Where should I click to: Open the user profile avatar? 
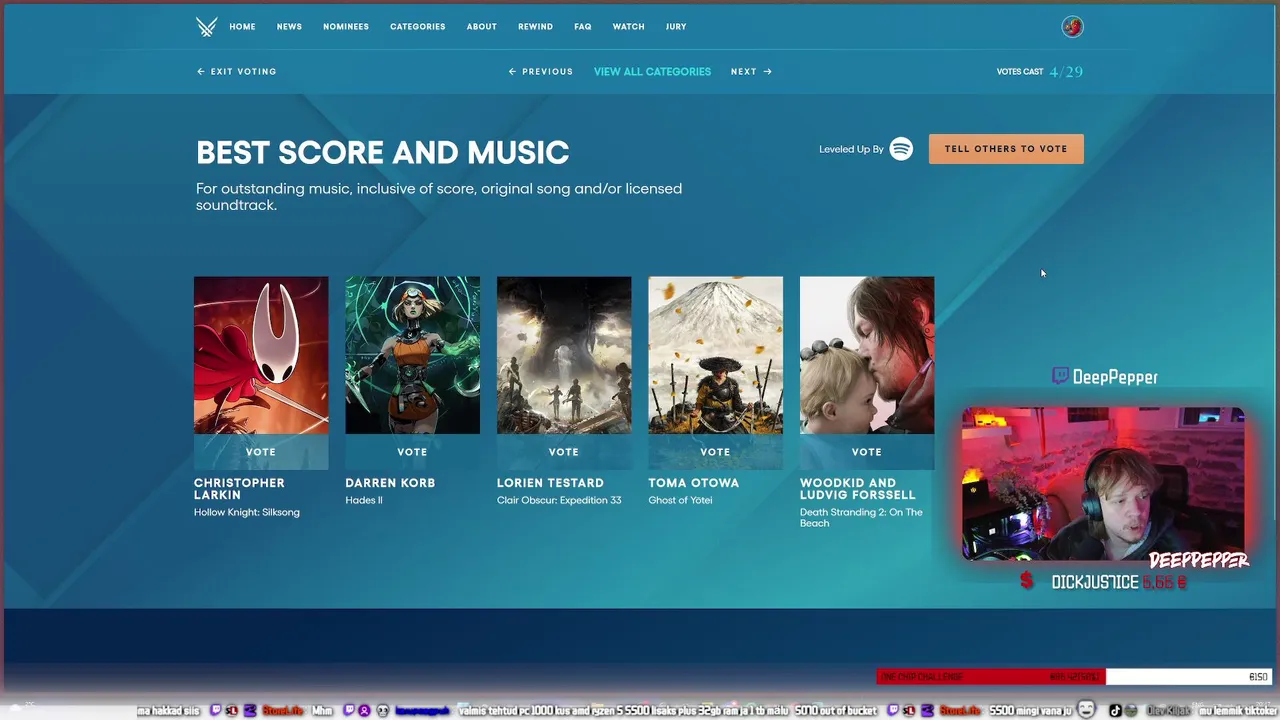[1072, 27]
